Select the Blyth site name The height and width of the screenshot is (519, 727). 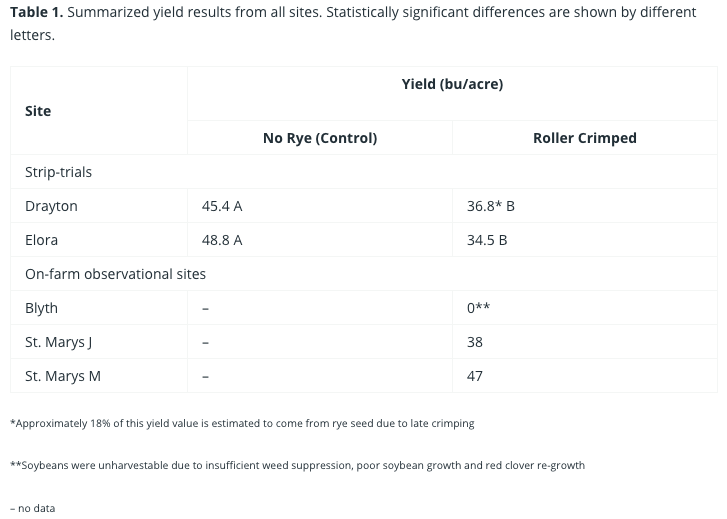pyautogui.click(x=42, y=308)
